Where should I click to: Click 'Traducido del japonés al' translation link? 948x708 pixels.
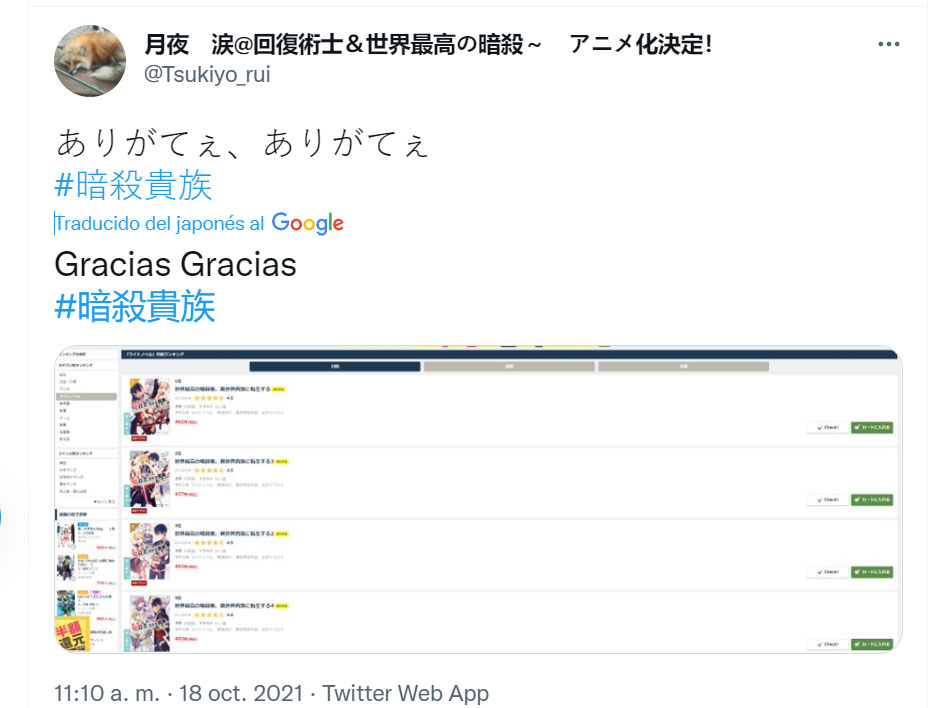[160, 224]
